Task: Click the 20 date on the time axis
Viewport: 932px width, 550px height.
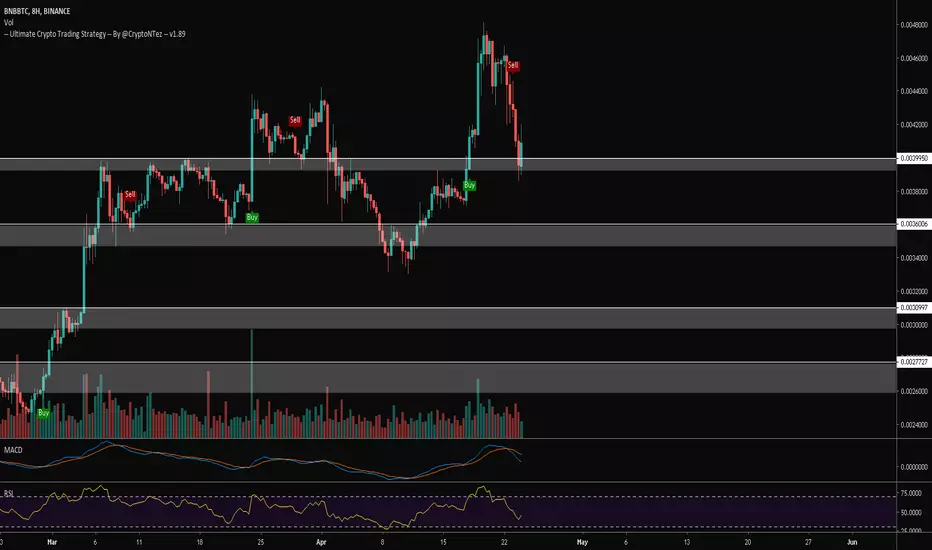Action: click(x=748, y=542)
